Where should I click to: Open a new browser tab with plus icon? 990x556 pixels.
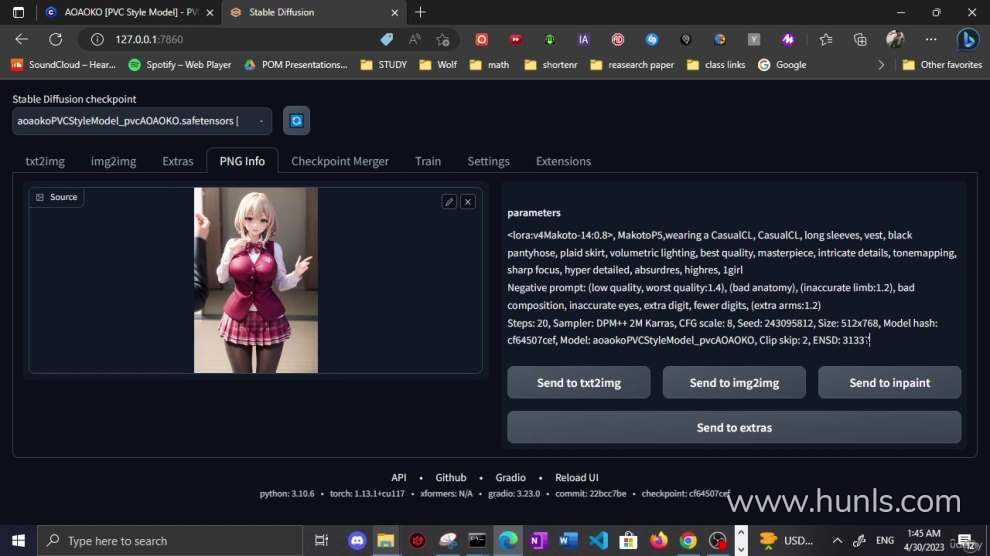point(420,12)
